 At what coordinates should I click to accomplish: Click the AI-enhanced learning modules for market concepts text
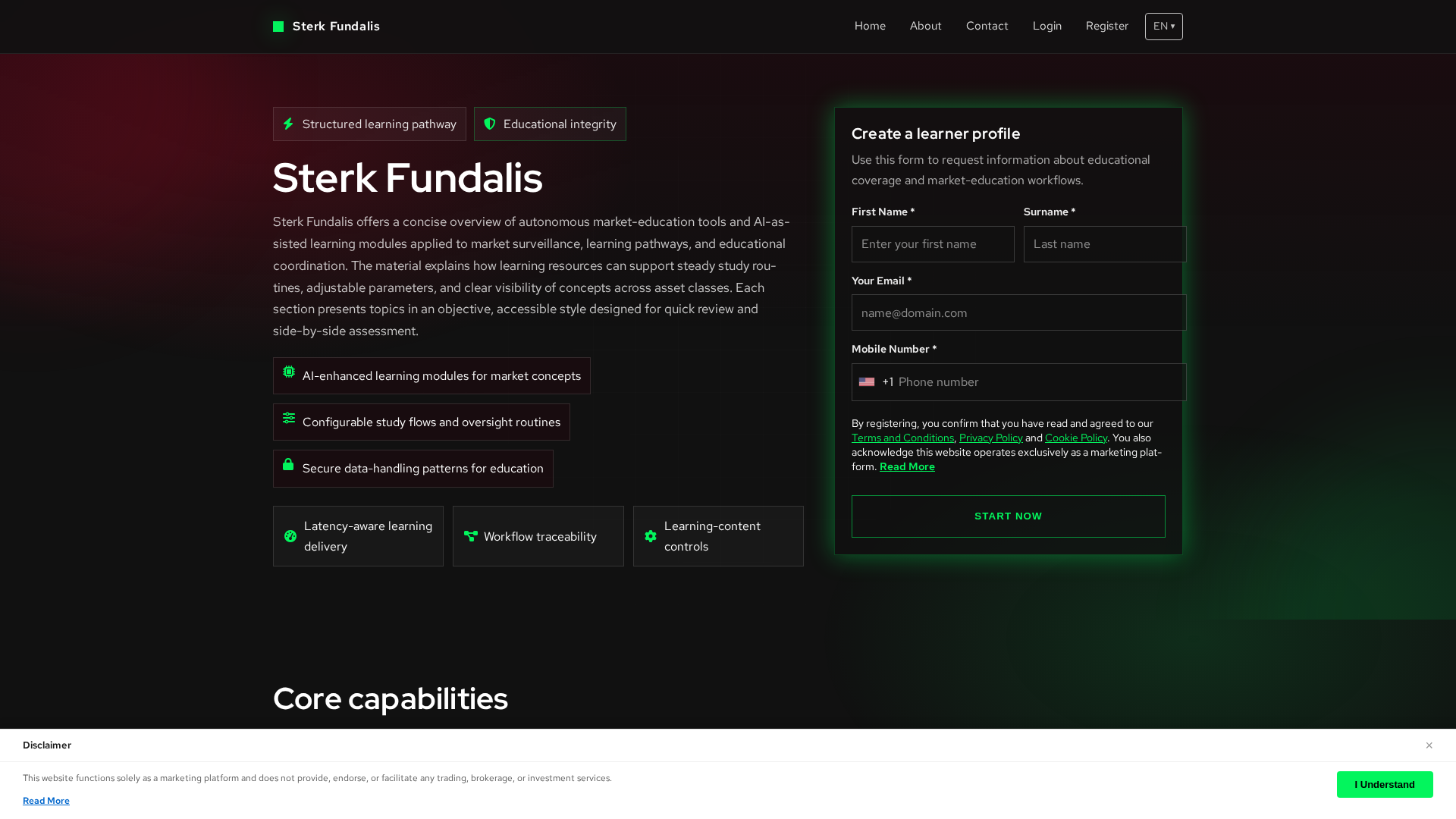441,376
